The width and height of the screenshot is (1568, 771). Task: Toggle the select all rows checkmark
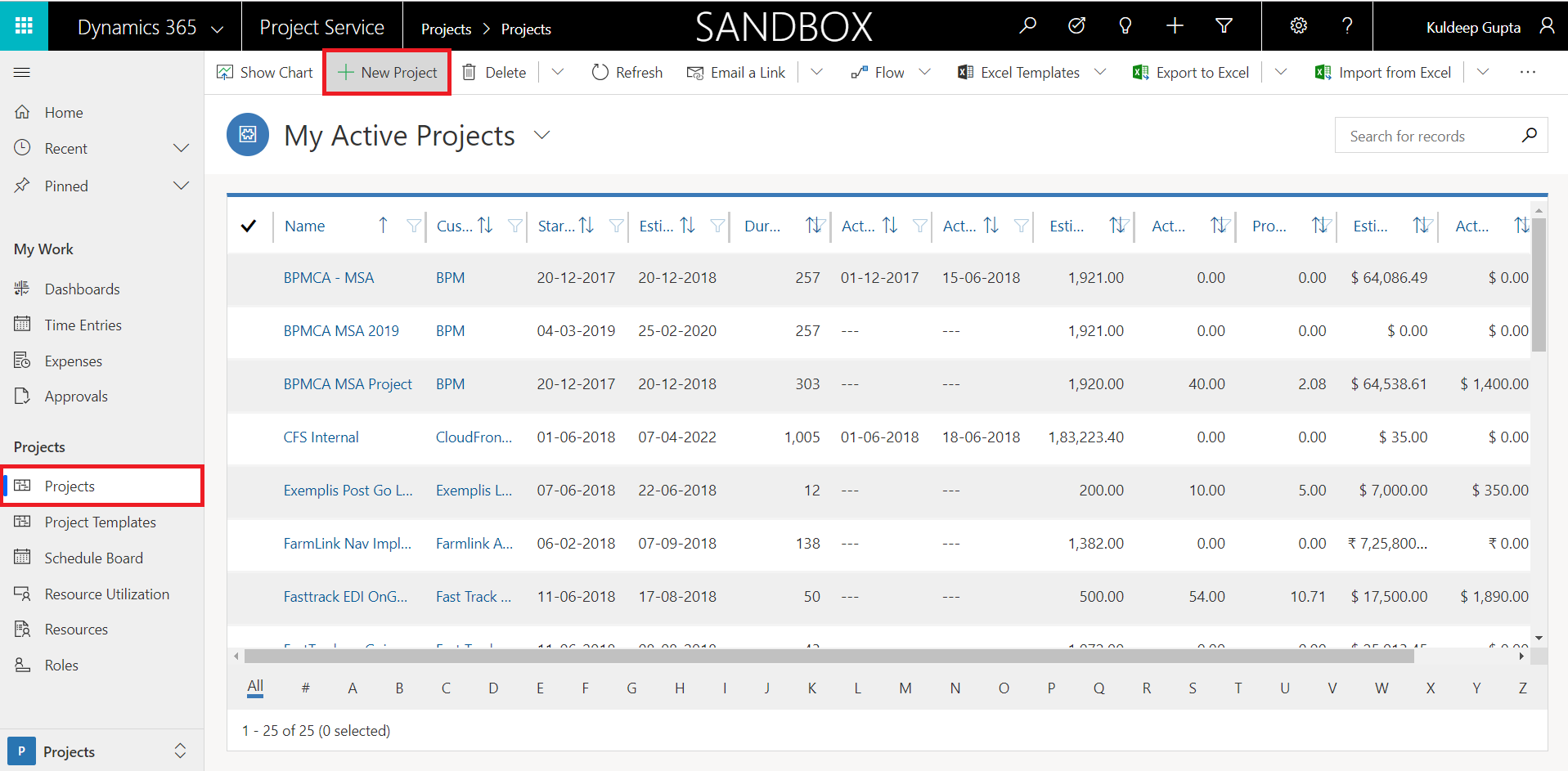tap(249, 226)
